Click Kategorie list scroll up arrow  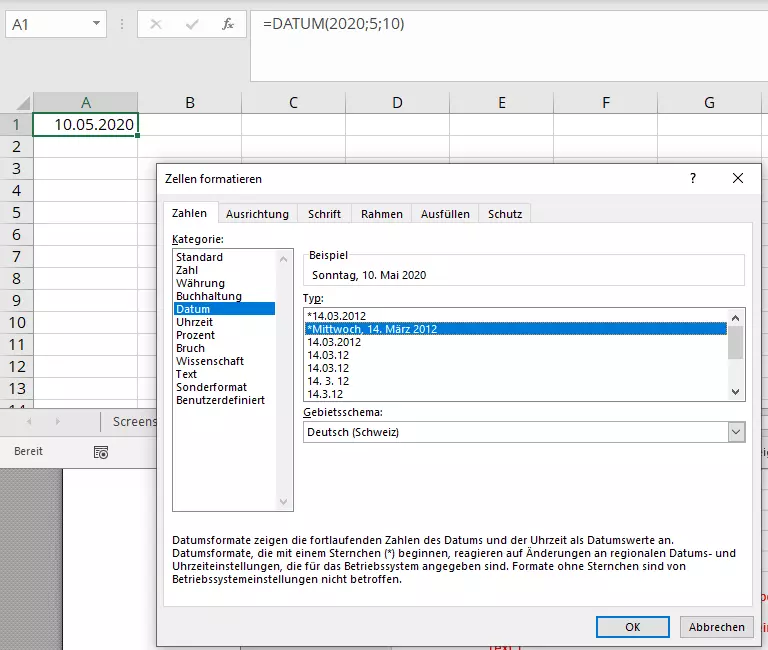284,259
